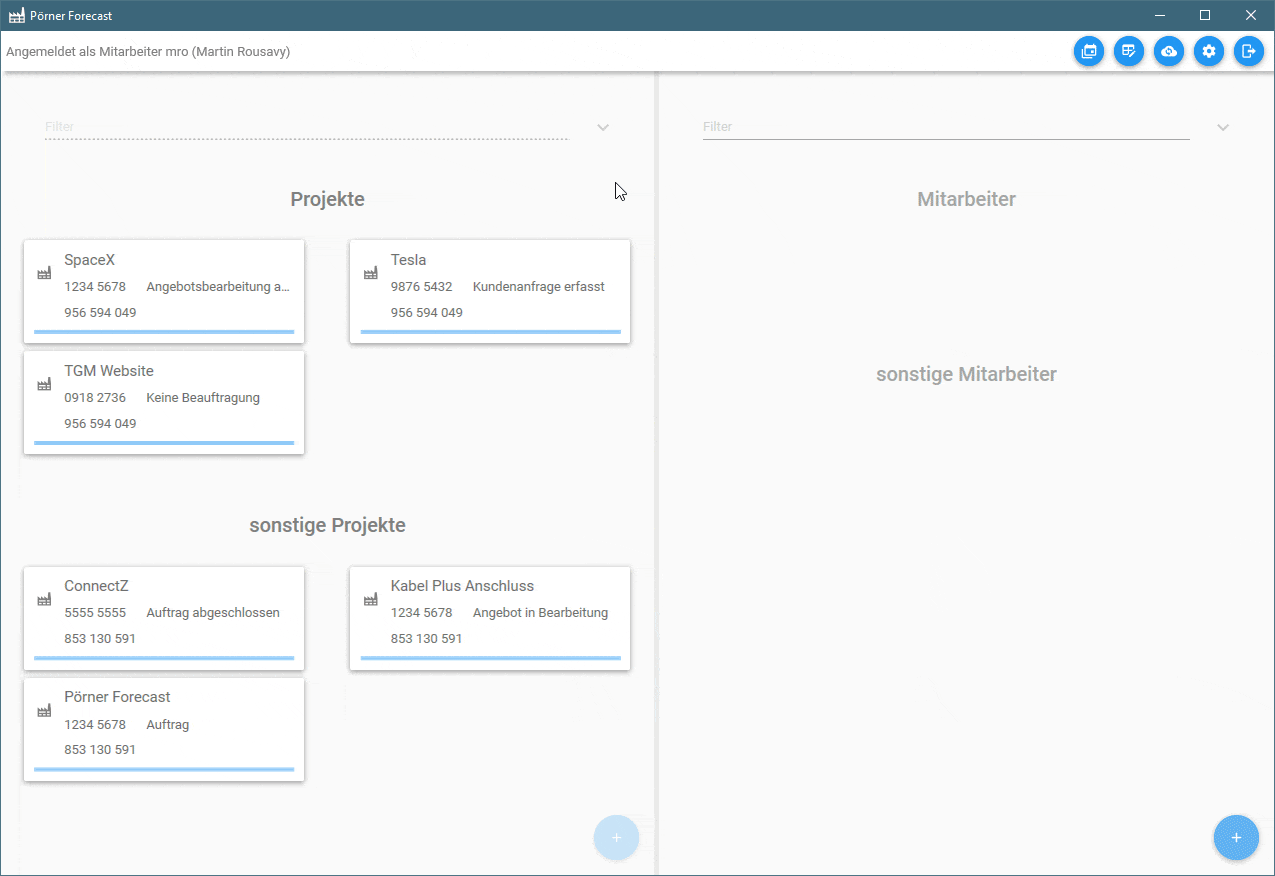Log out using the exit icon
Viewport: 1275px width, 876px height.
click(x=1249, y=51)
